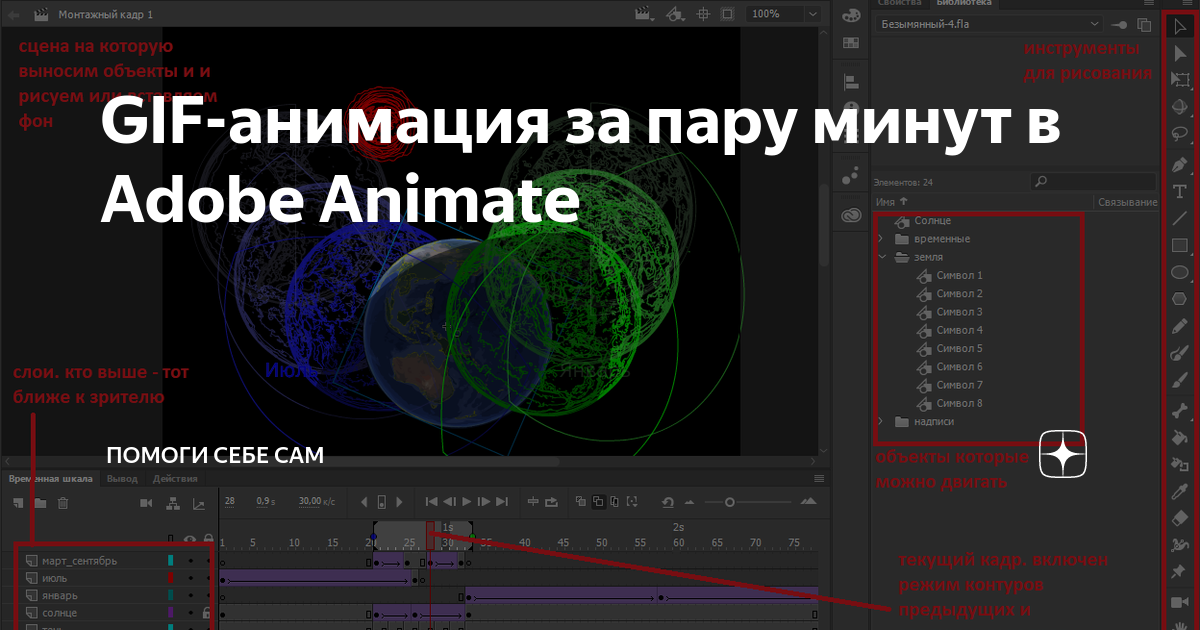Select the Rectangle tool
The image size is (1200, 630).
coord(1179,245)
